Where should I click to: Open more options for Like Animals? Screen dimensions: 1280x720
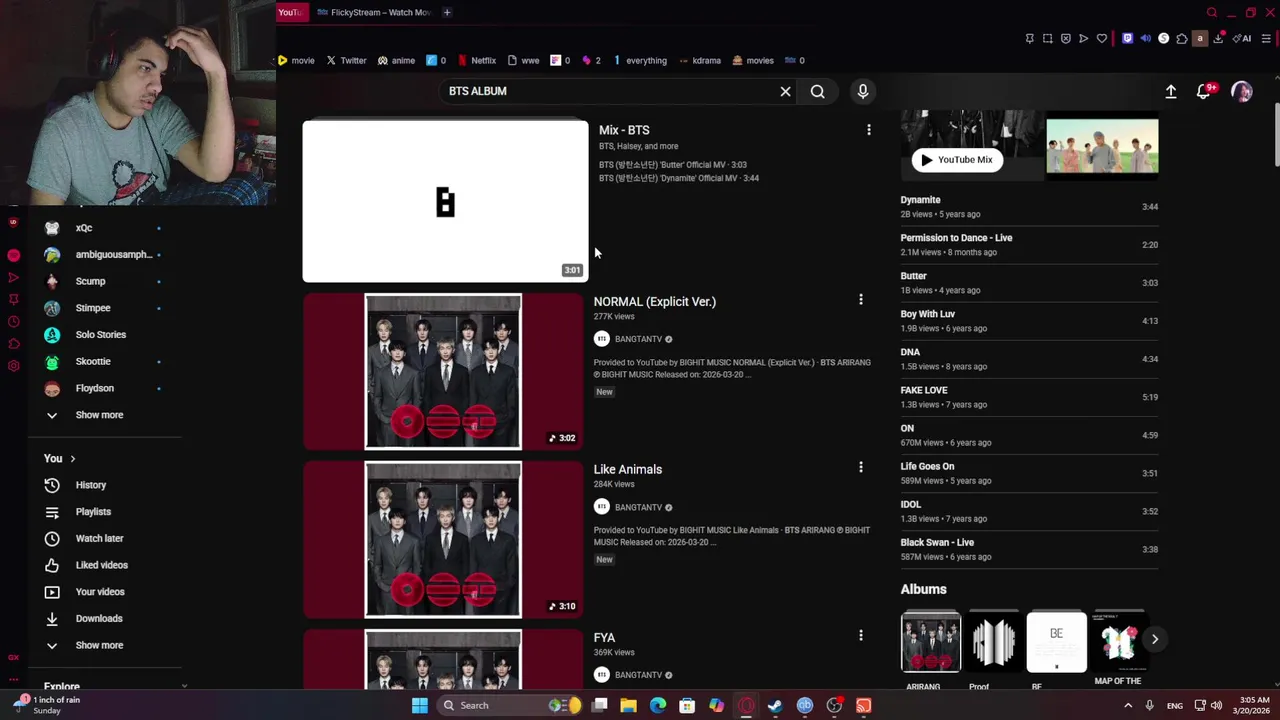coord(861,467)
